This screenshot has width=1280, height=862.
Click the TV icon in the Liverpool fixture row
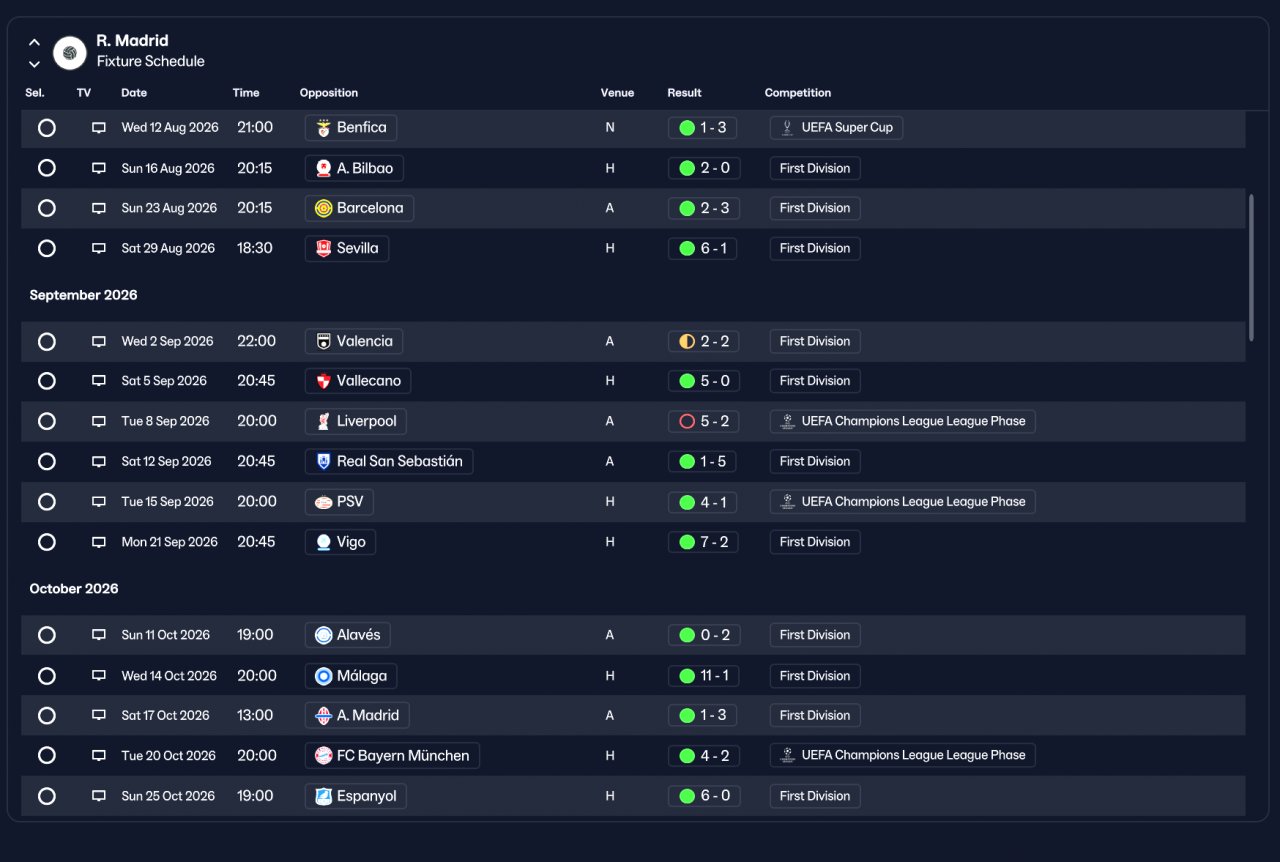pyautogui.click(x=99, y=422)
